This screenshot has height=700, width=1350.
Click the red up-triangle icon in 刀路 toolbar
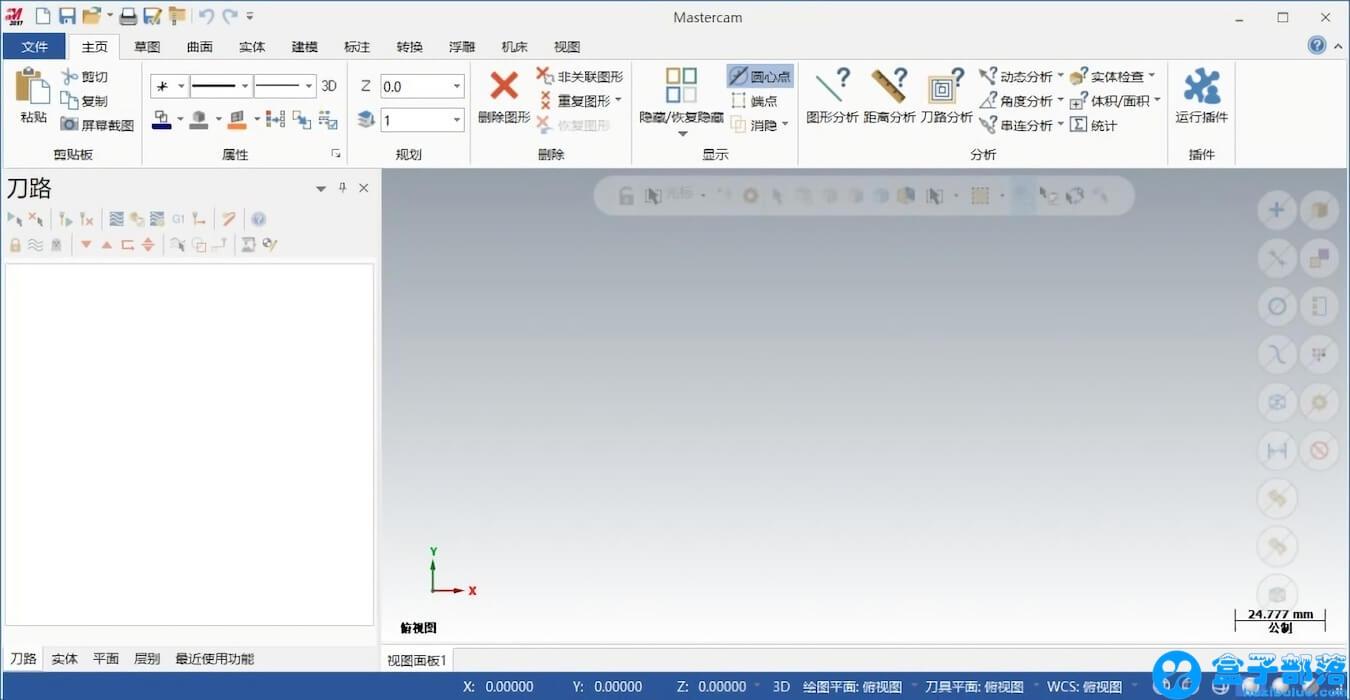(107, 244)
